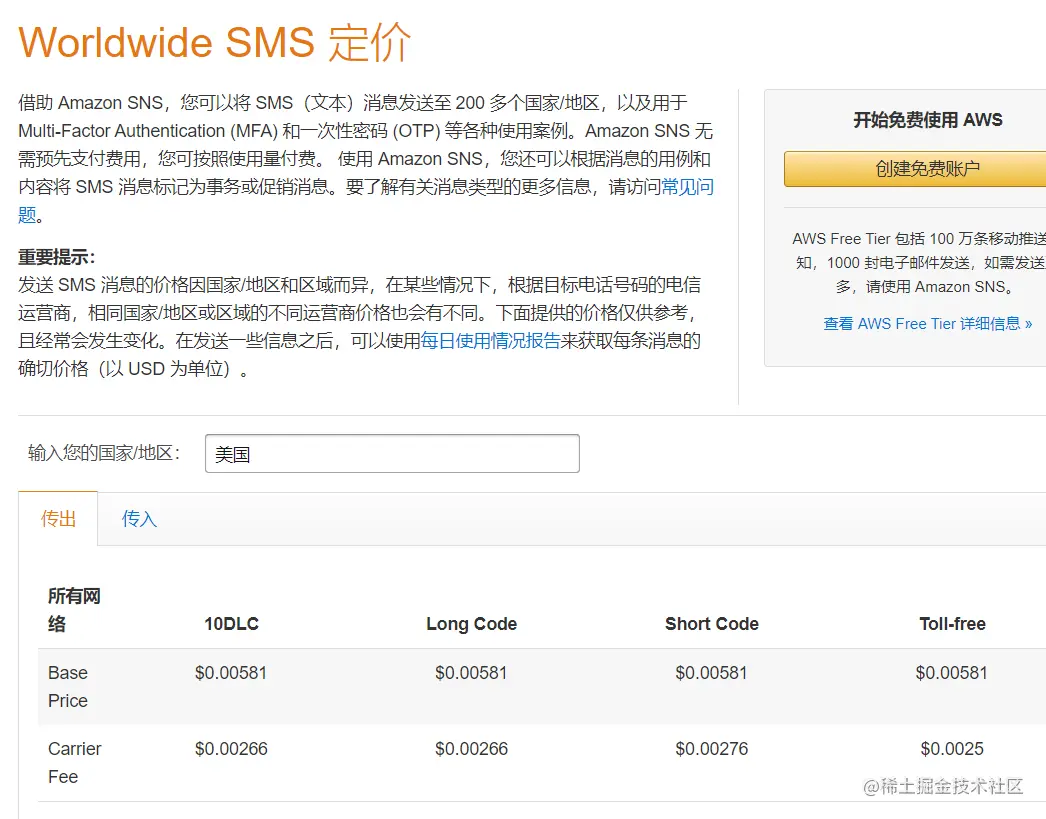Click the Carrier Fee row label
Viewport: 1046px width, 819px height.
click(74, 763)
